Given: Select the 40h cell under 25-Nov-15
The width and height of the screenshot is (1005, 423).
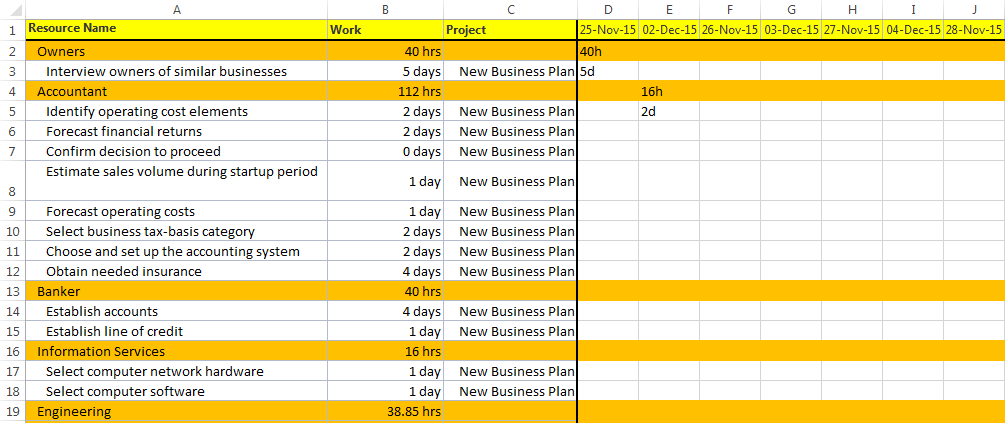Looking at the screenshot, I should coord(608,51).
